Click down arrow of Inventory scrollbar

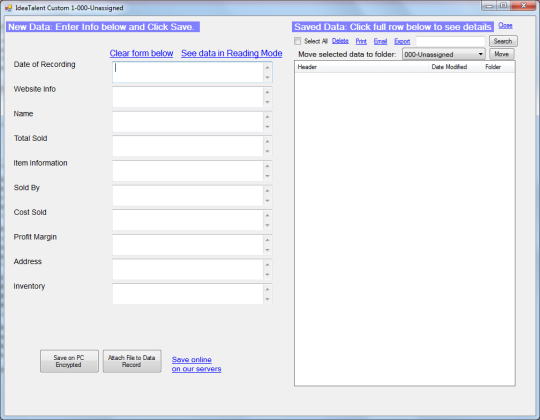pos(268,299)
